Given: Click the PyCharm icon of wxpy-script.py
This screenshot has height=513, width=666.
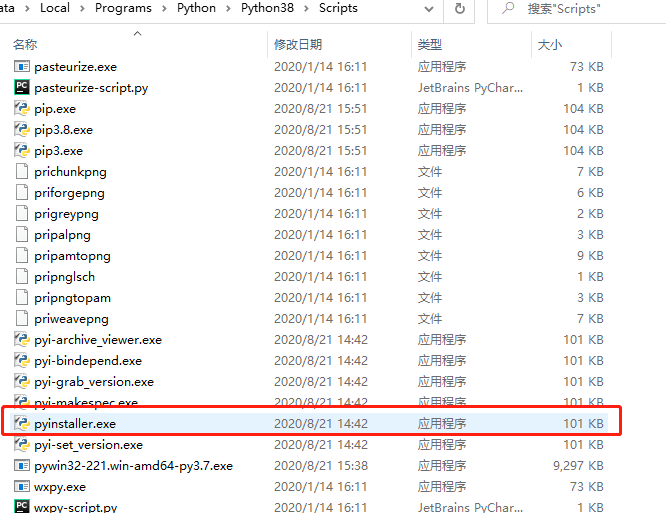Looking at the screenshot, I should coord(22,507).
